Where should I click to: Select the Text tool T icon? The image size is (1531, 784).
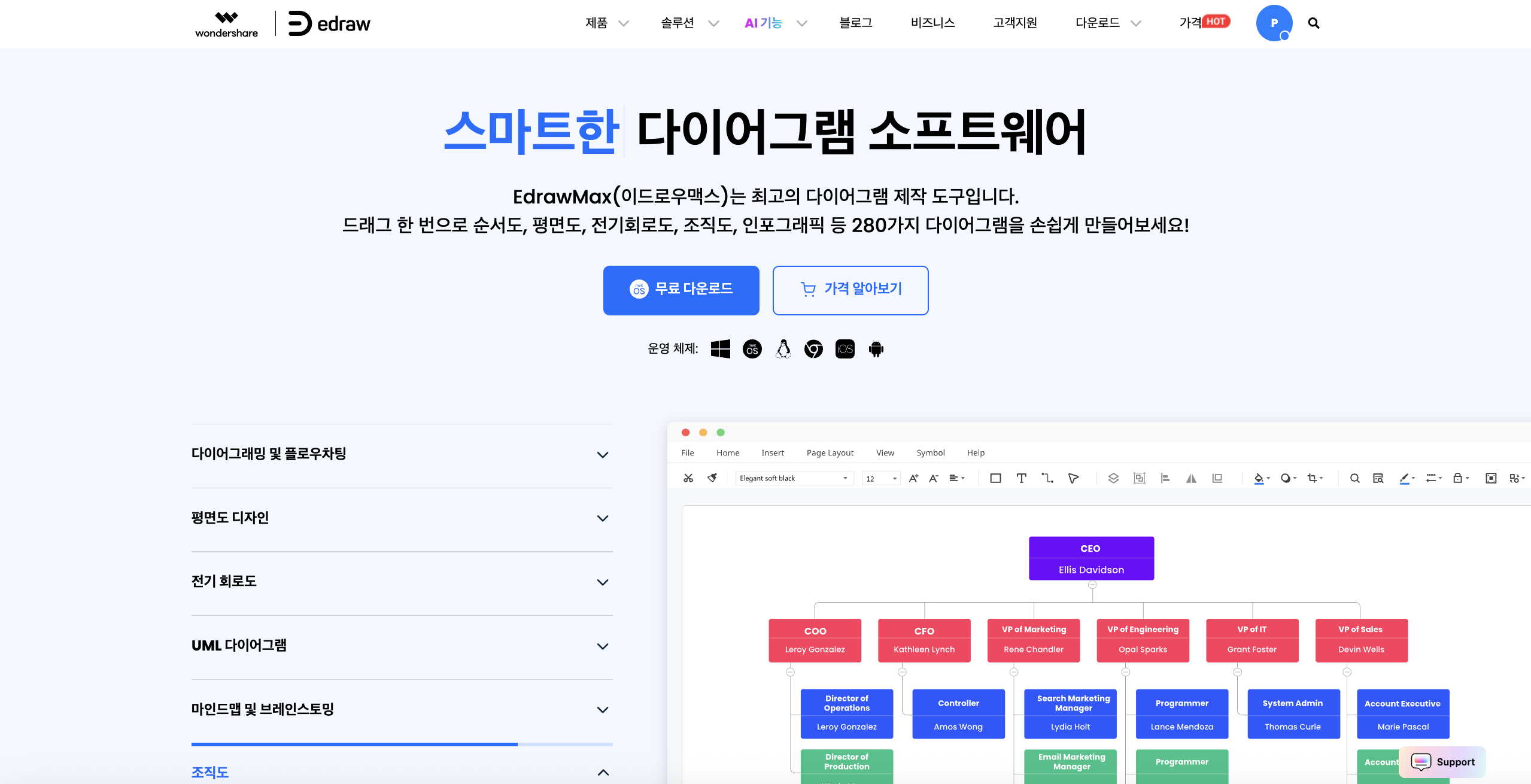point(1021,478)
